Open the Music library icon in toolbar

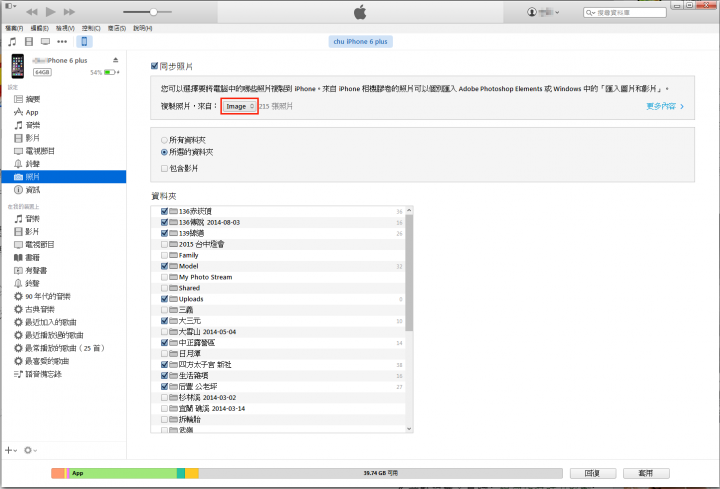(12, 42)
